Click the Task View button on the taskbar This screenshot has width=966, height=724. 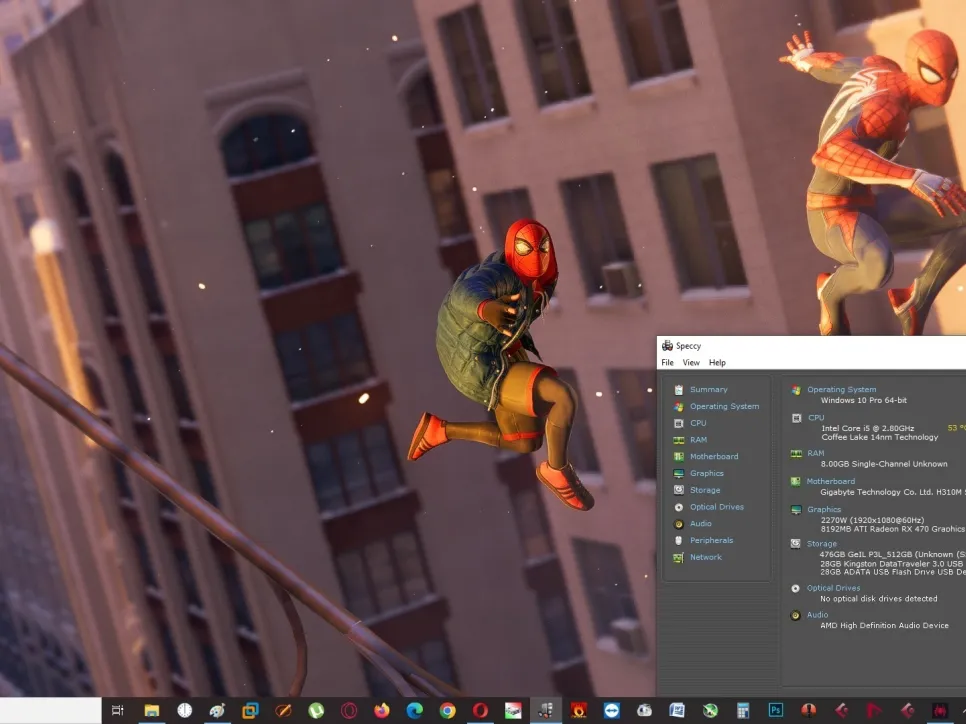click(118, 710)
